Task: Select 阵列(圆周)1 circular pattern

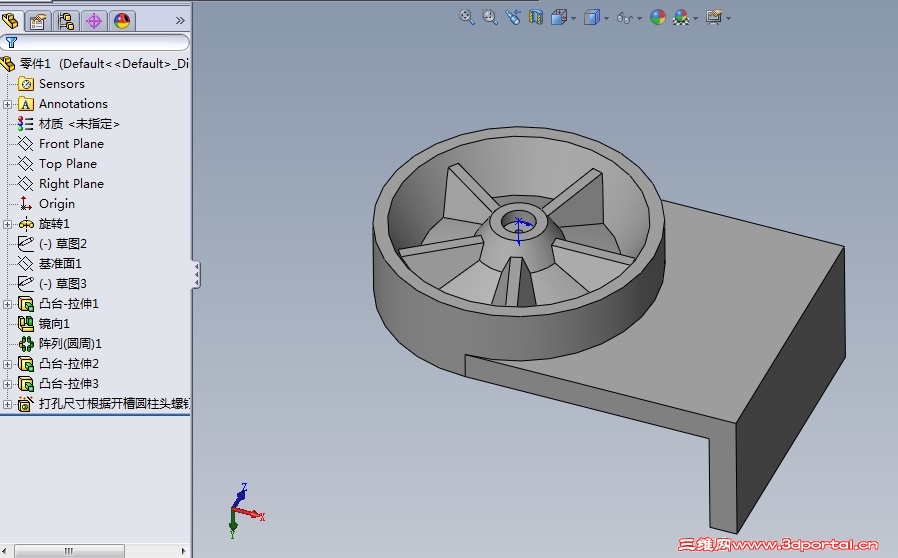Action: pos(70,344)
